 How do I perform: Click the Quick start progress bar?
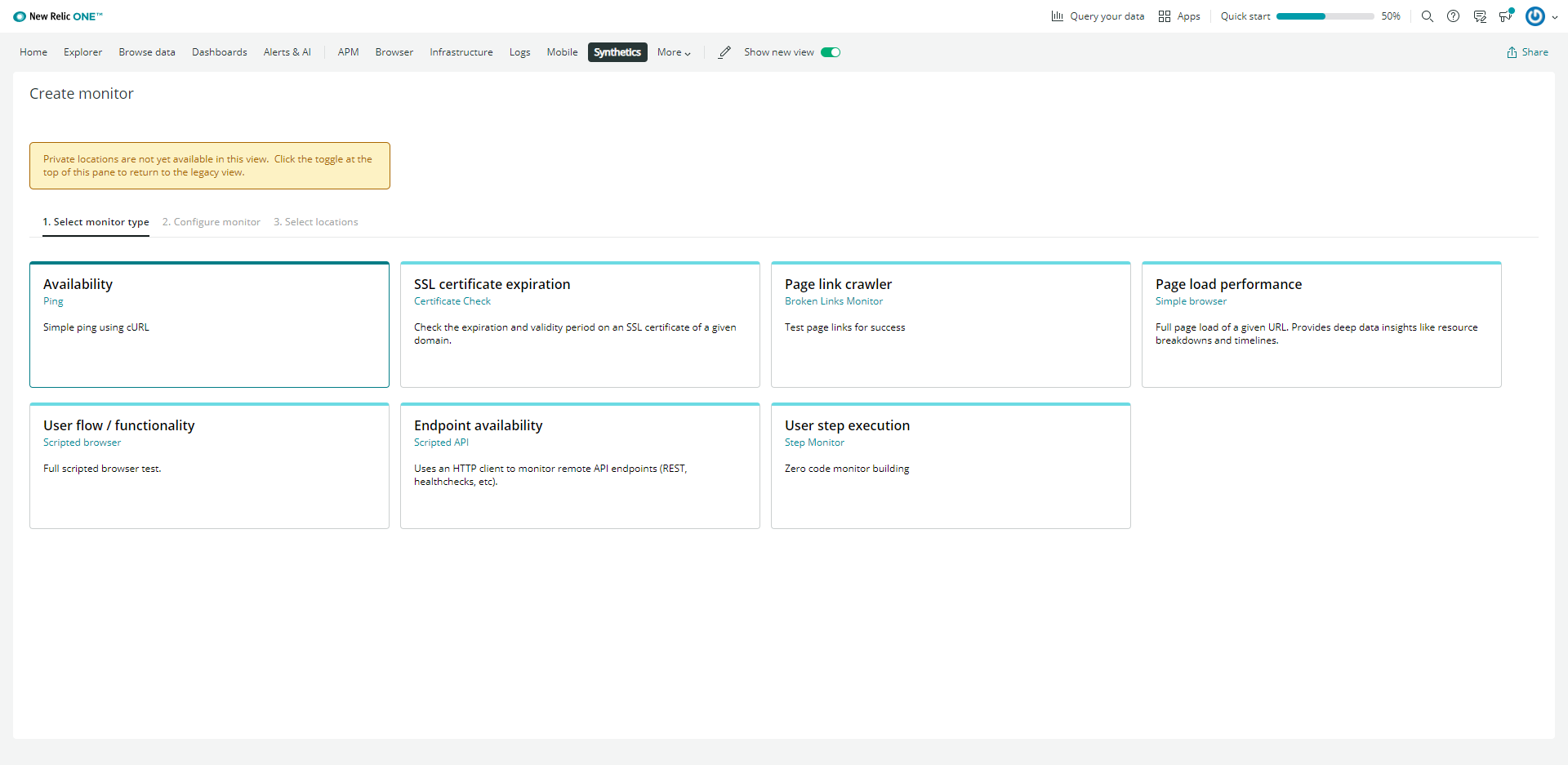click(x=1325, y=16)
